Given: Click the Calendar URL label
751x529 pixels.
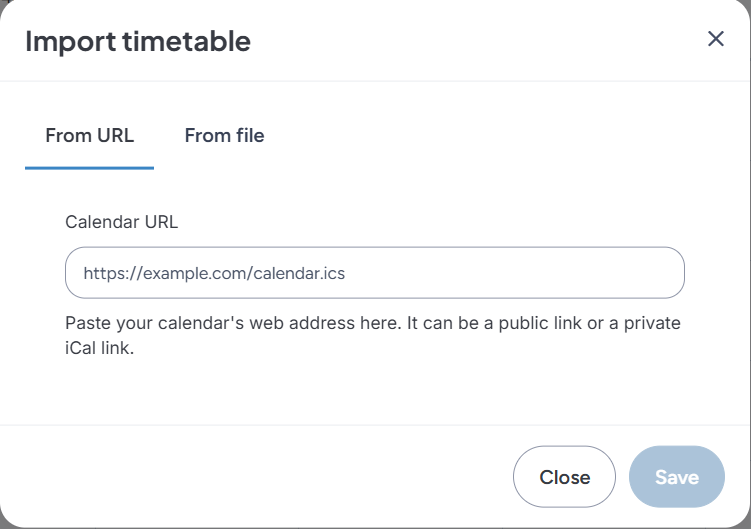Looking at the screenshot, I should pos(121,222).
